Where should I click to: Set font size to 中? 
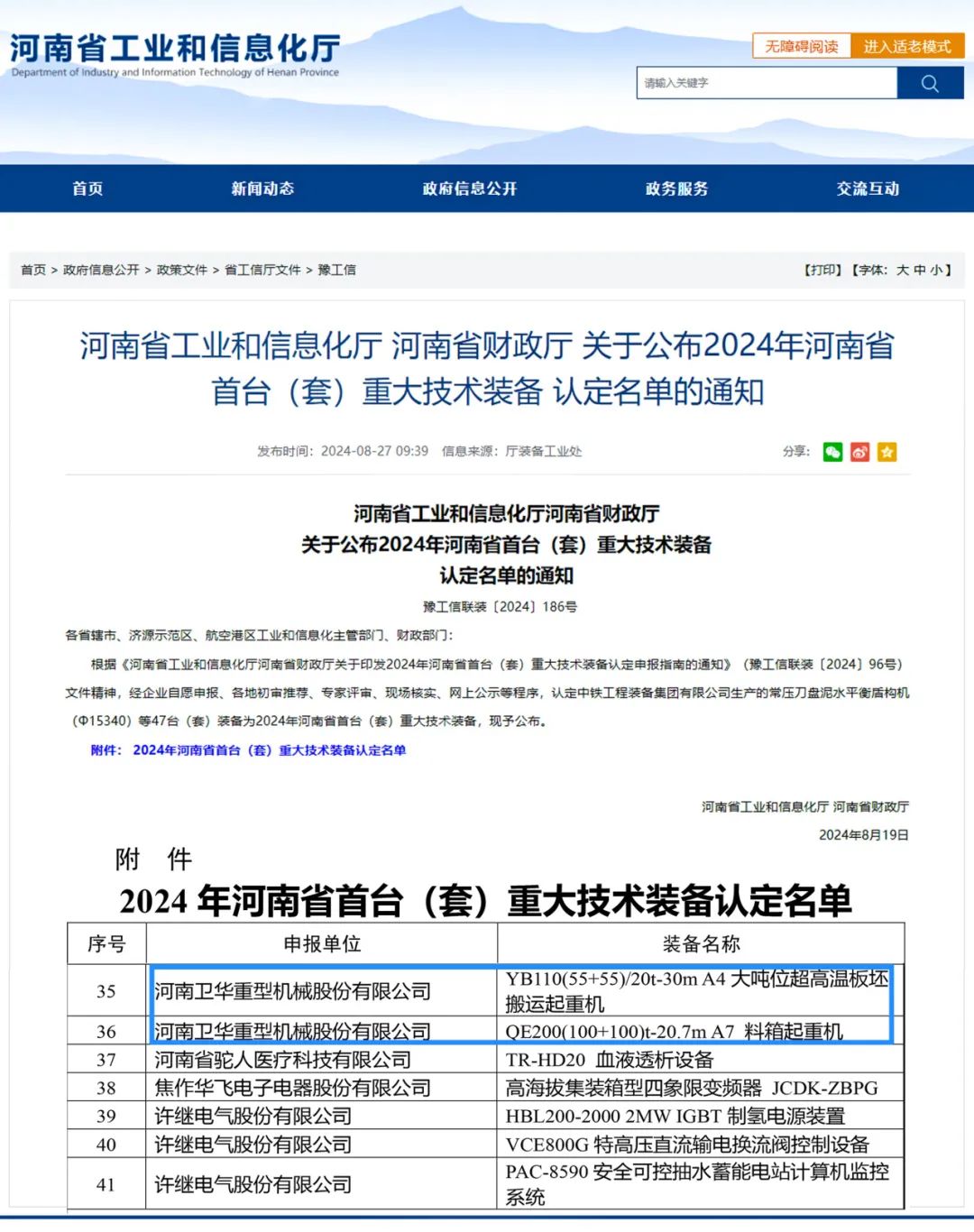(x=920, y=270)
